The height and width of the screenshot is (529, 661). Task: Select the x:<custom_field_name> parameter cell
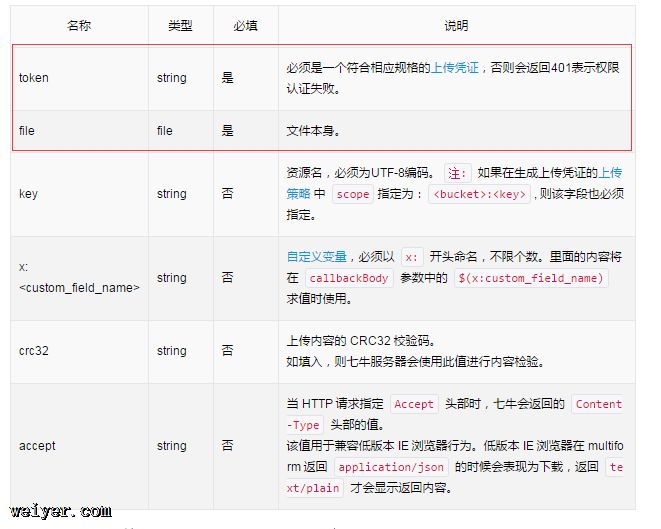click(x=79, y=278)
